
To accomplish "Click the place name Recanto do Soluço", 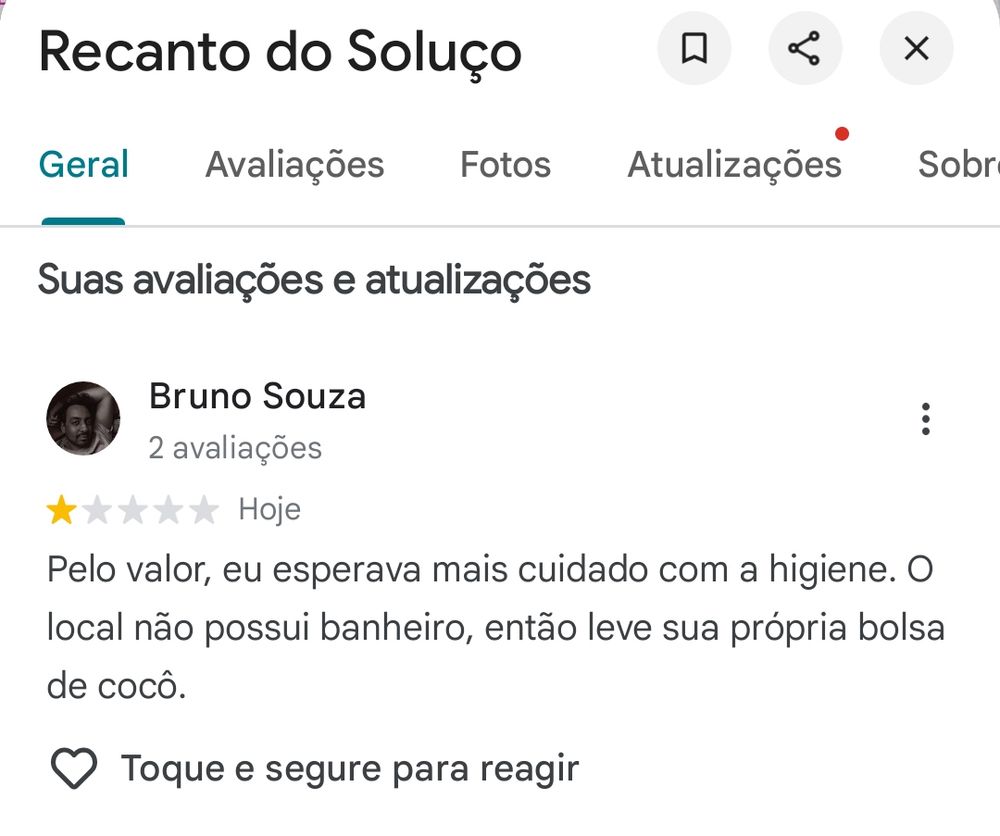I will [278, 52].
